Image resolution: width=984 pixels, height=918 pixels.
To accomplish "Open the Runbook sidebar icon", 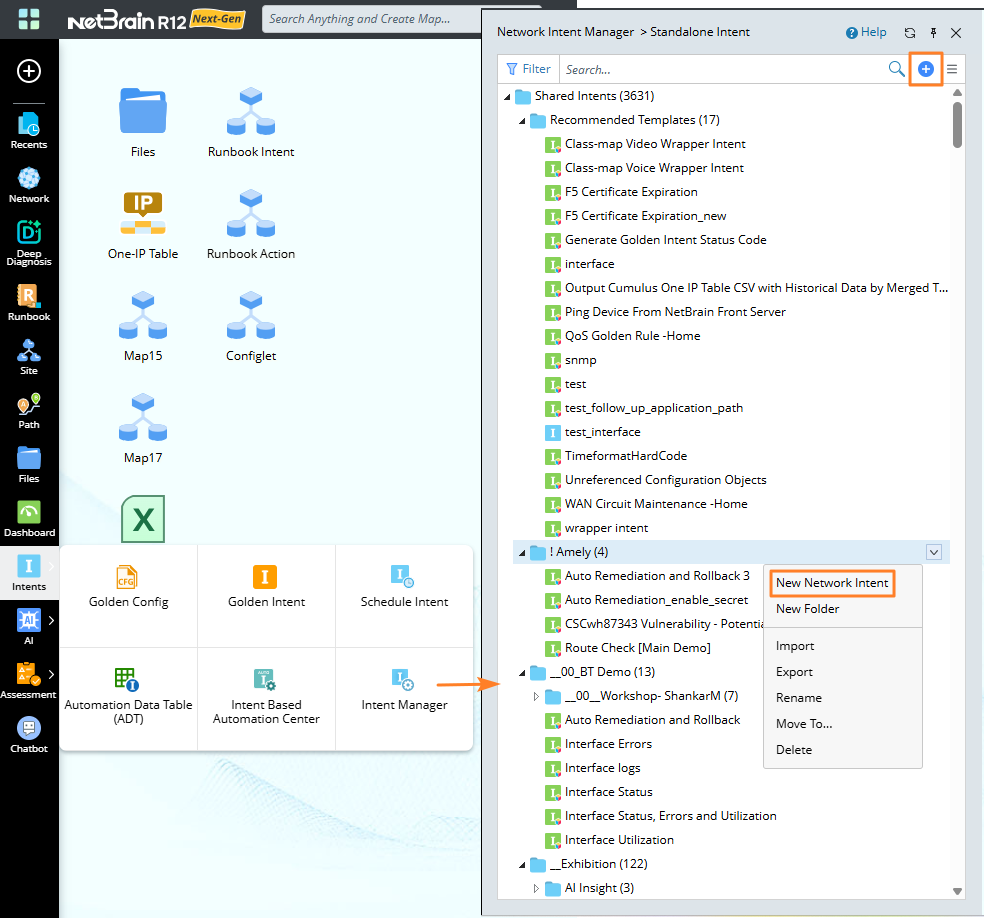I will [29, 302].
